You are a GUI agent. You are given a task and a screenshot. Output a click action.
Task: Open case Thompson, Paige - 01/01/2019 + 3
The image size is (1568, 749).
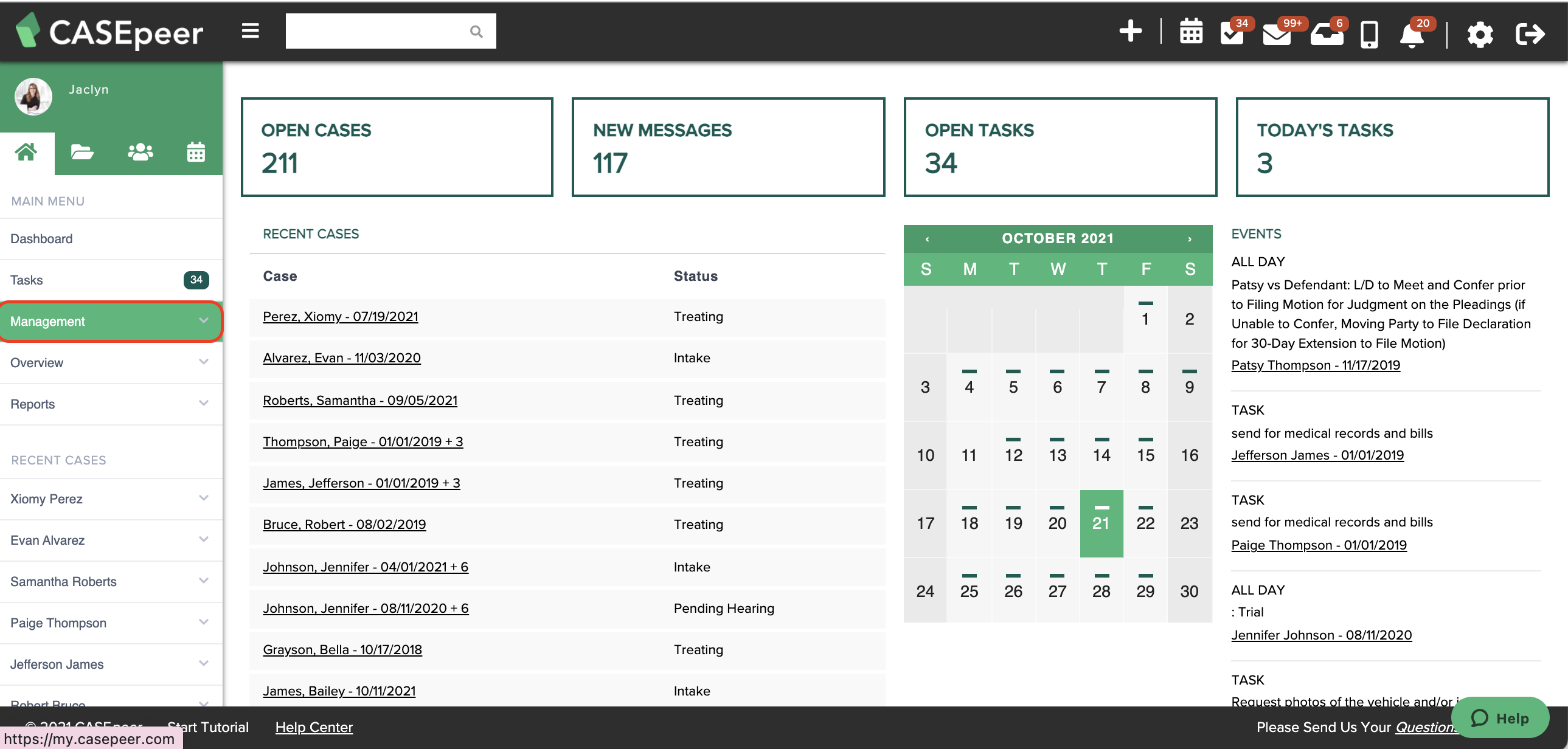pyautogui.click(x=363, y=443)
